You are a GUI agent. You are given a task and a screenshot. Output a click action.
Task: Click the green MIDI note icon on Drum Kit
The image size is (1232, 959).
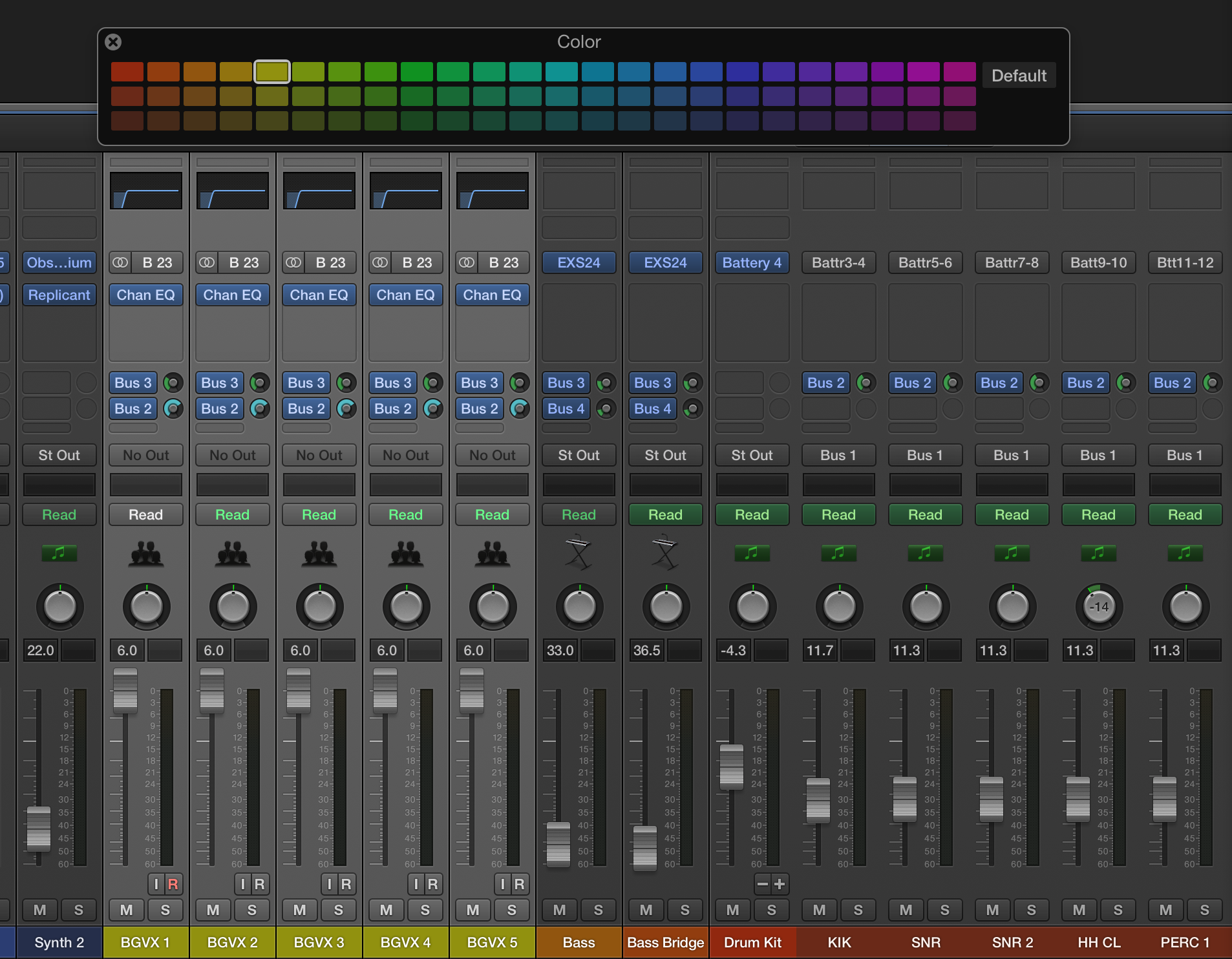(x=752, y=553)
